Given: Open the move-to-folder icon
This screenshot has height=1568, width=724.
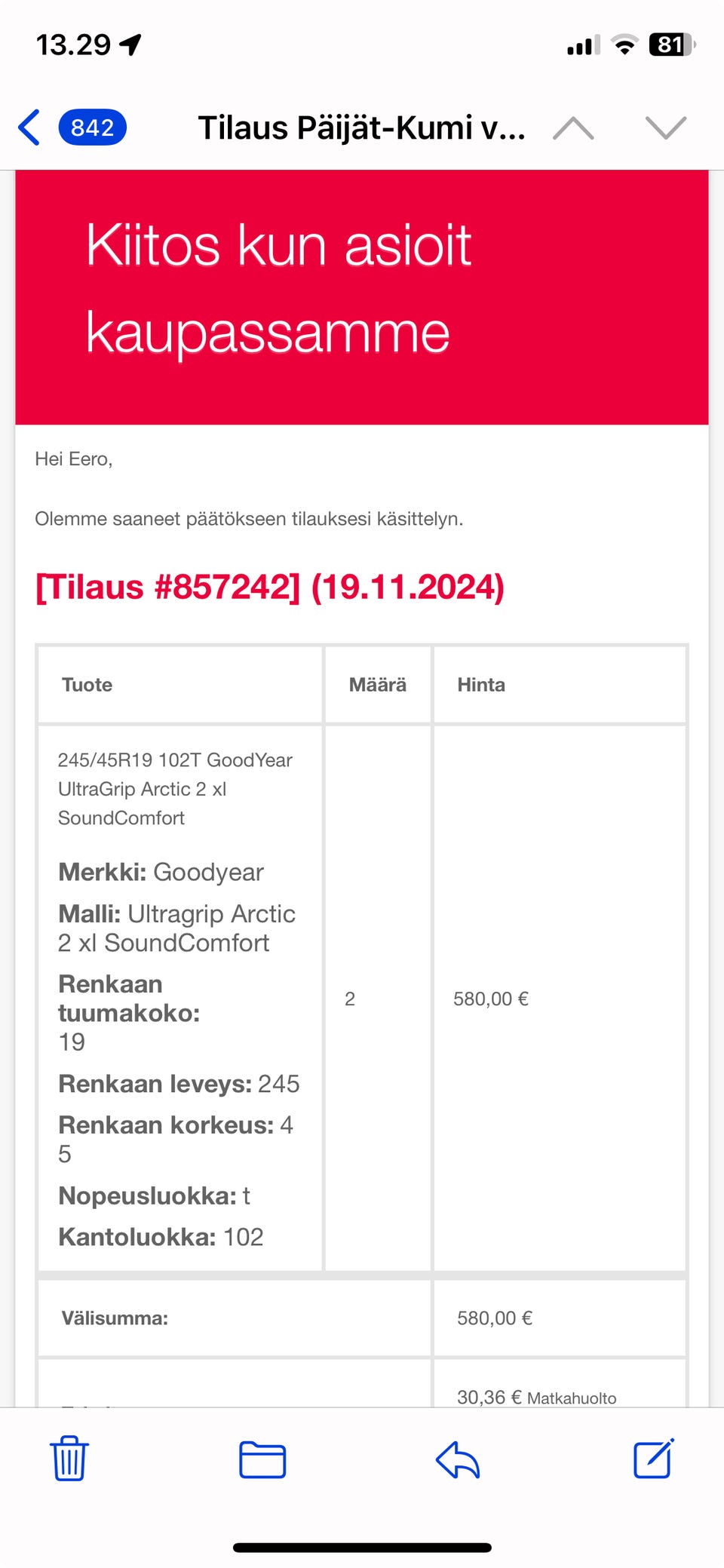Looking at the screenshot, I should [262, 1459].
